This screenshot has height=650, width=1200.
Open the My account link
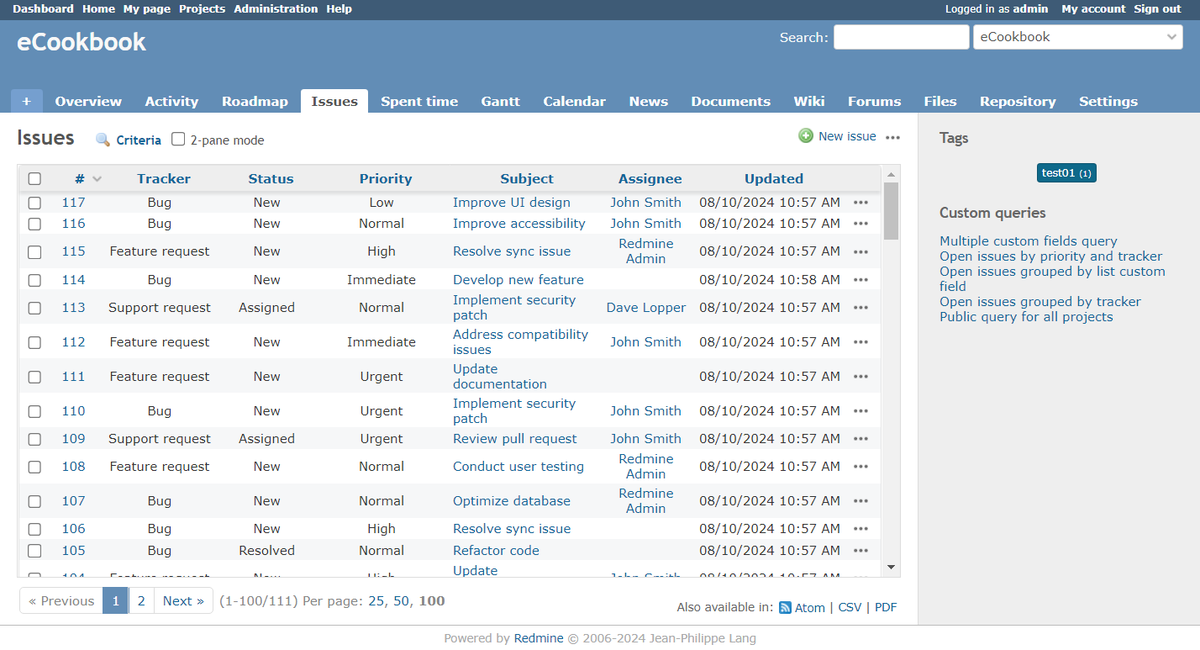tap(1093, 8)
